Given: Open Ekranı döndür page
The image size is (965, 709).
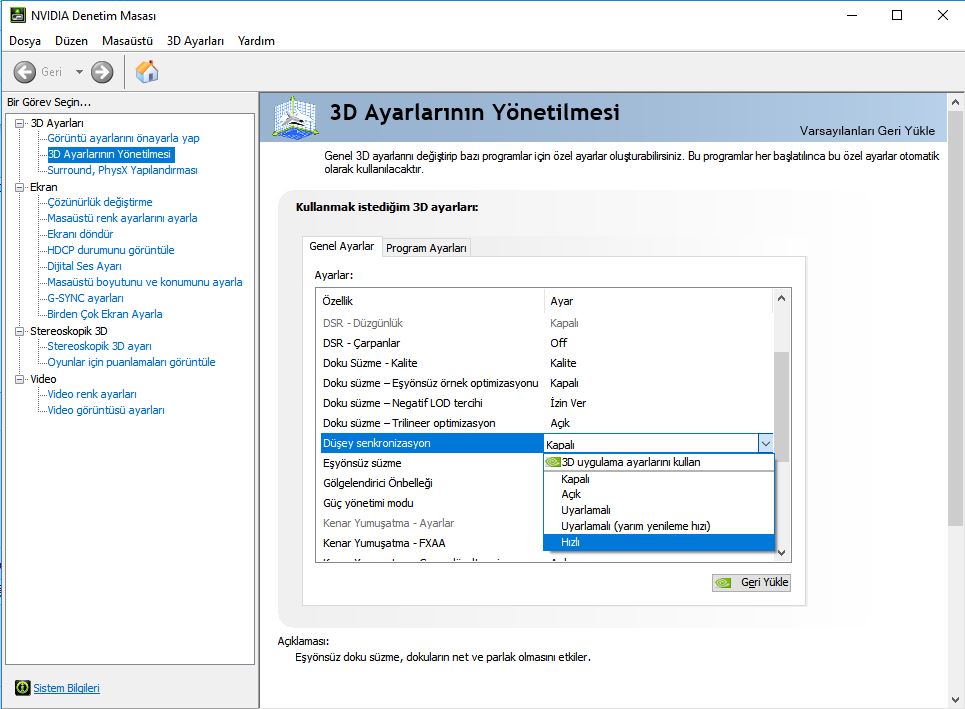Looking at the screenshot, I should [x=80, y=234].
